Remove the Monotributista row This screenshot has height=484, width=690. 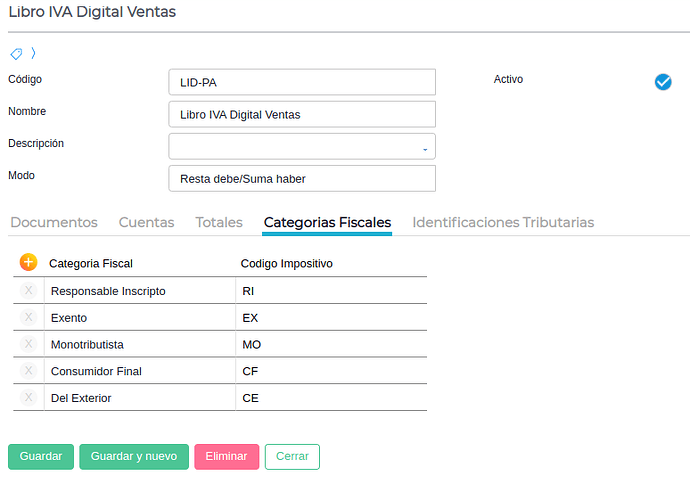[x=28, y=344]
